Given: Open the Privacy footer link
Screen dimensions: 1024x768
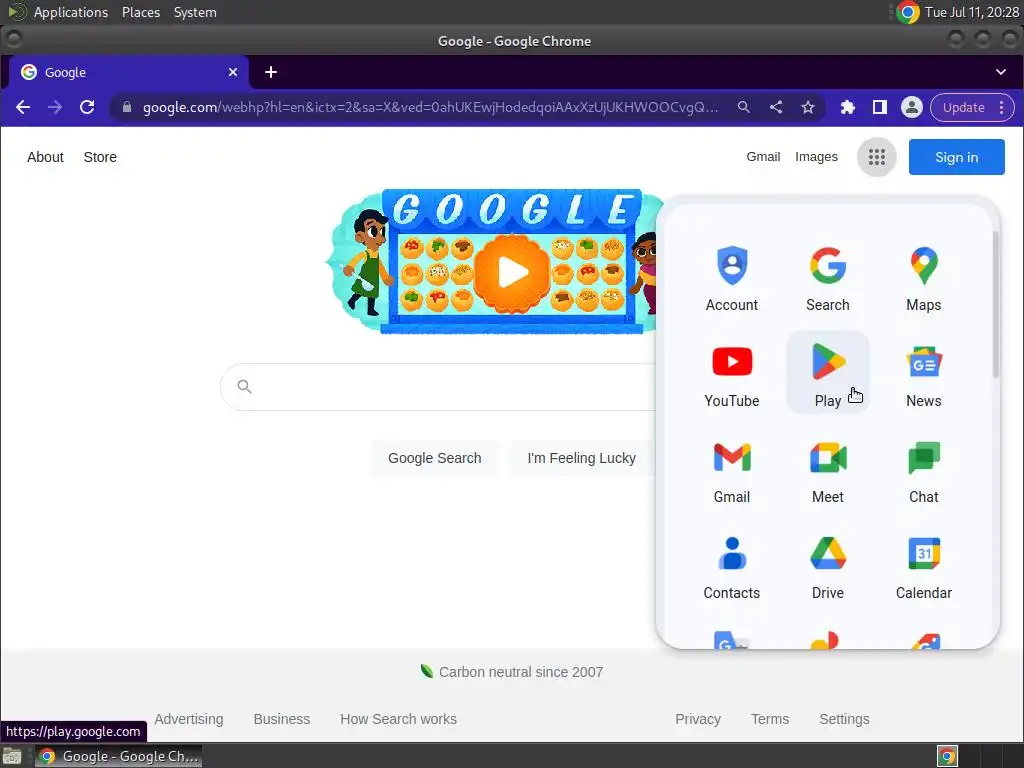Looking at the screenshot, I should point(697,718).
